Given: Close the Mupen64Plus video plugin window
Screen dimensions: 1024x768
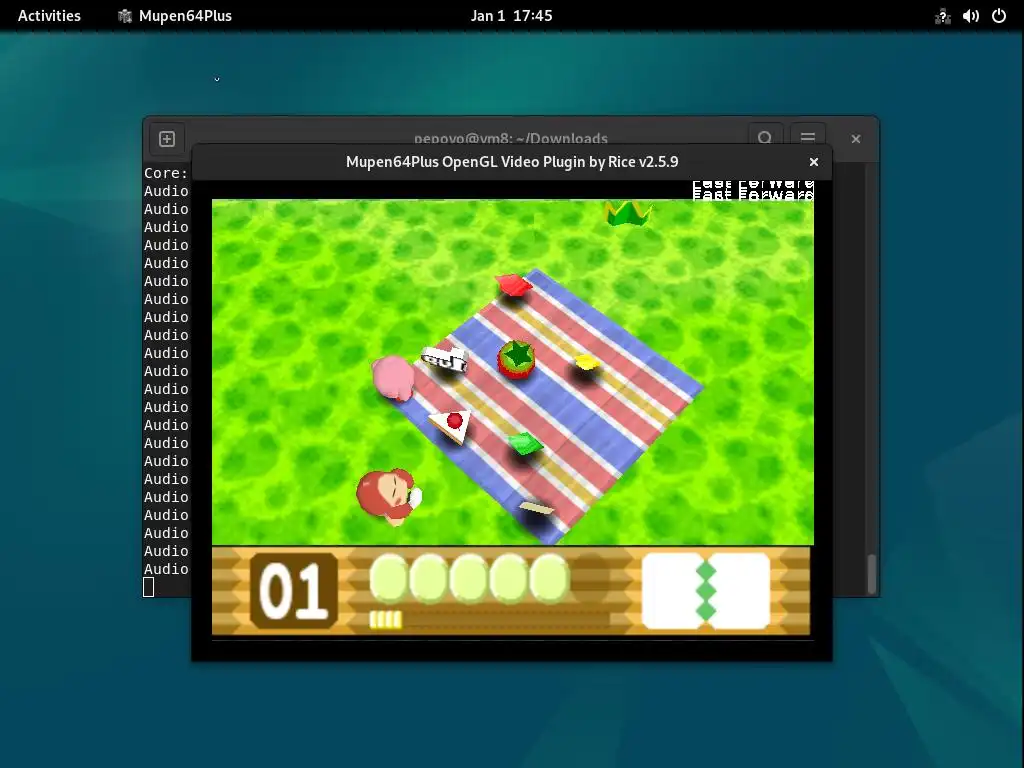Looking at the screenshot, I should pos(814,162).
